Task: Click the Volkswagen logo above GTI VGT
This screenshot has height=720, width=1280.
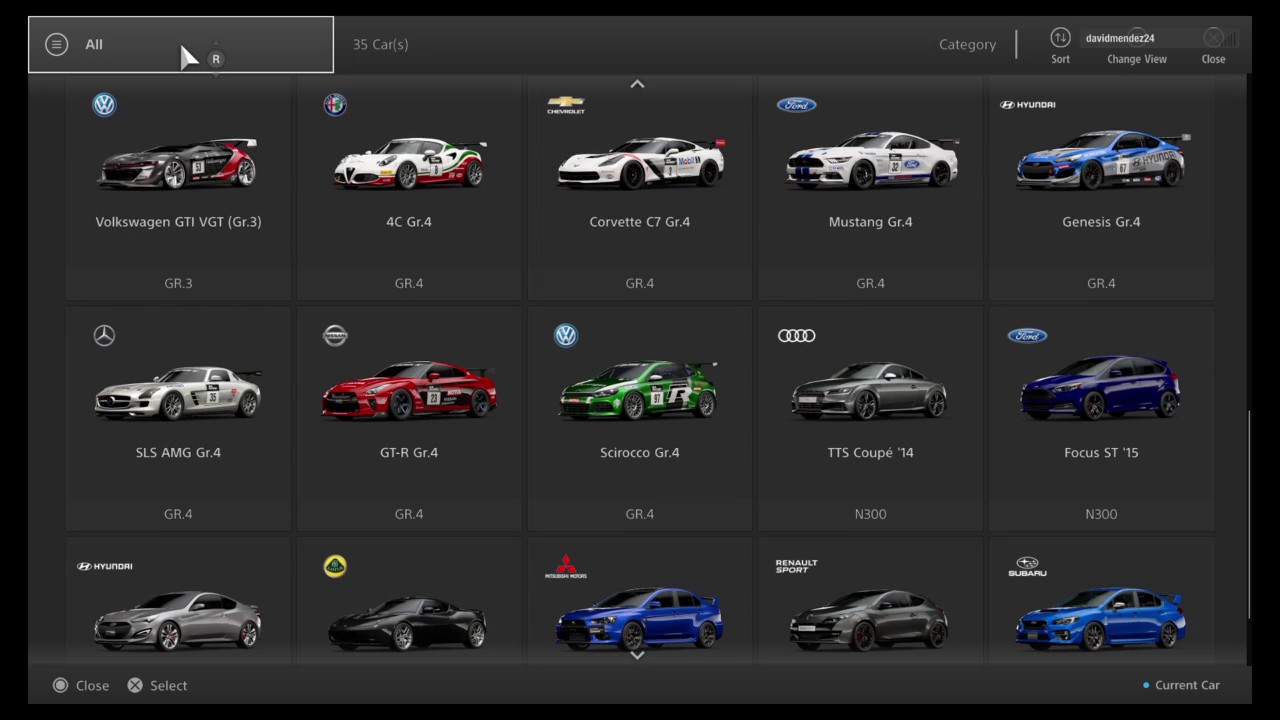Action: click(104, 105)
